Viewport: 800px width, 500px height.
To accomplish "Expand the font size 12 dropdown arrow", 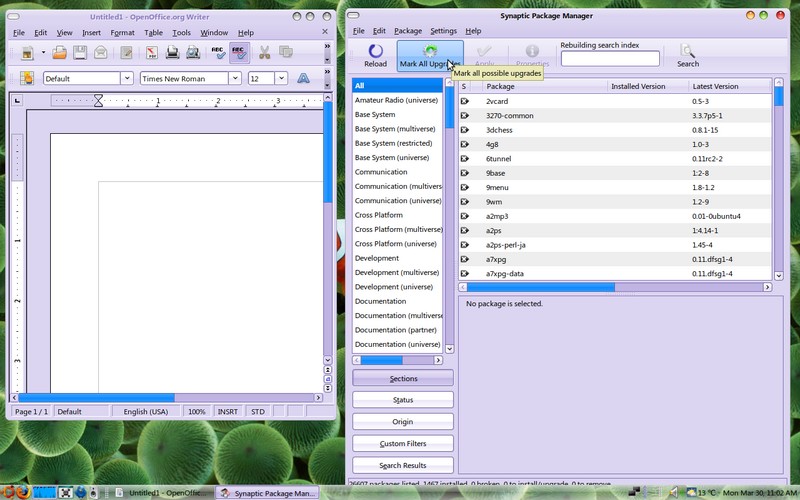I will click(x=281, y=78).
